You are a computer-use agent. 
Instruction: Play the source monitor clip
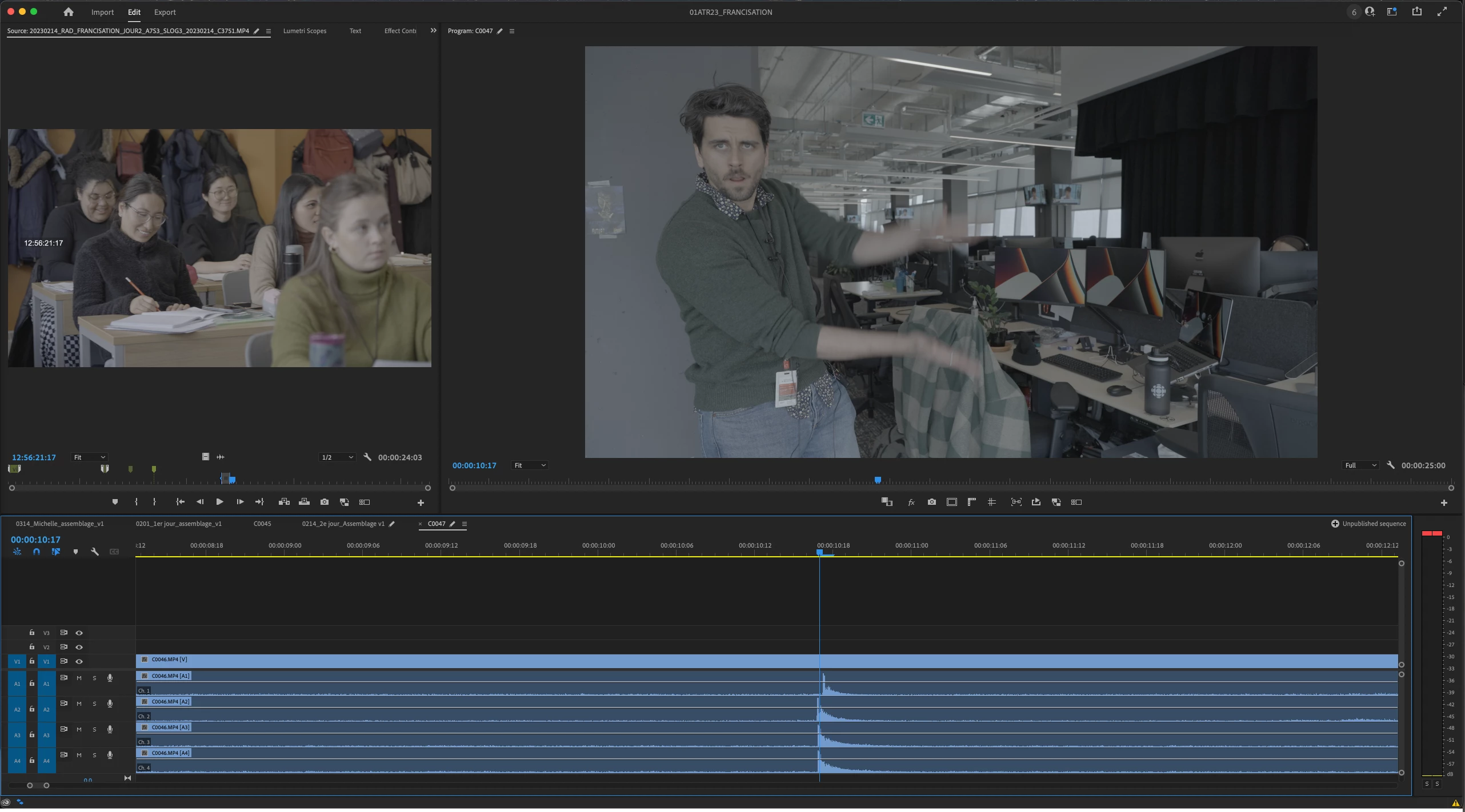[x=219, y=502]
